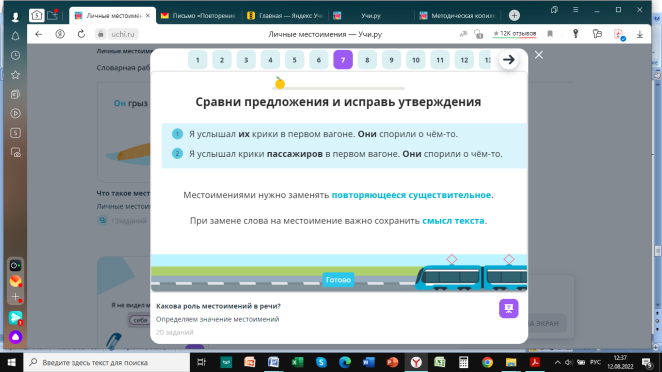Open a new browser tab

click(x=514, y=16)
